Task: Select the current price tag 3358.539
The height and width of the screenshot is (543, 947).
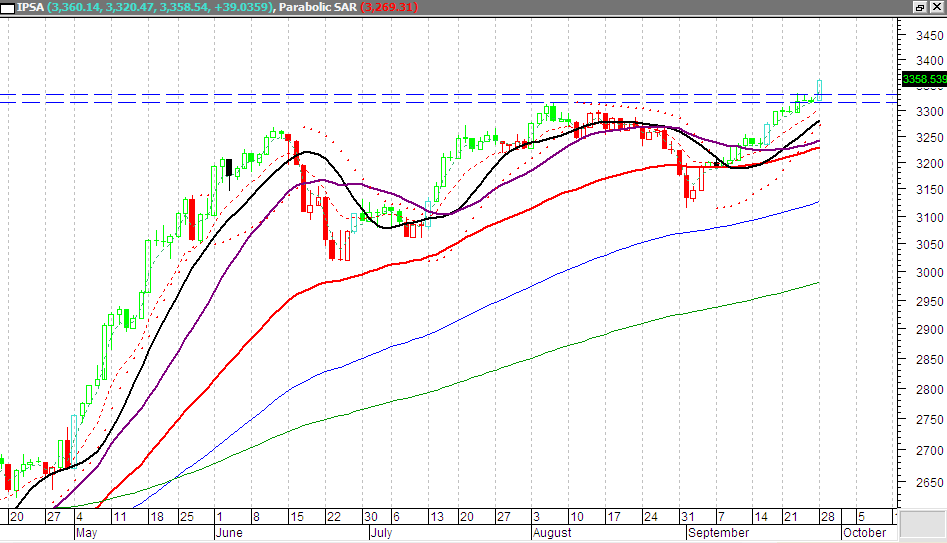Action: [924, 79]
